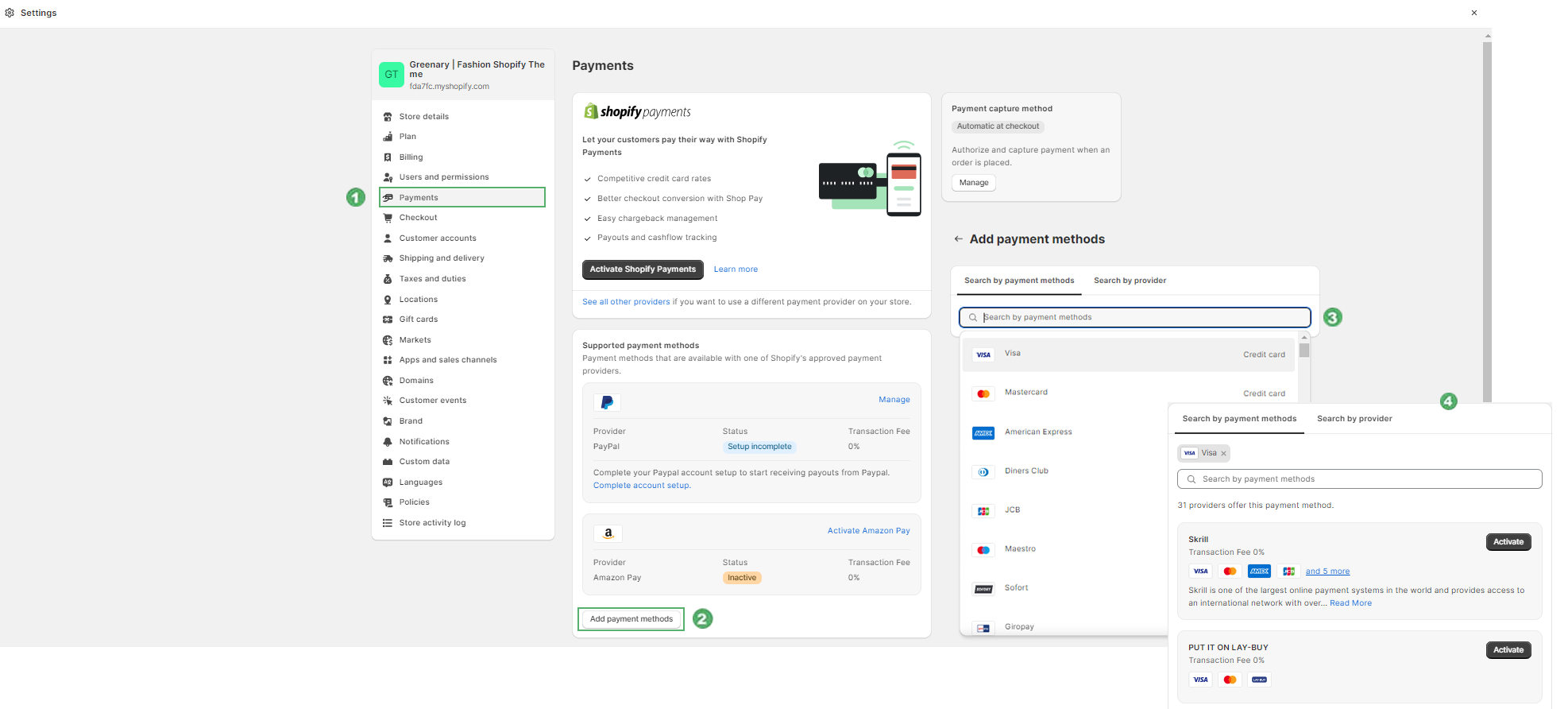
Task: Go to Billing settings
Action: click(411, 157)
